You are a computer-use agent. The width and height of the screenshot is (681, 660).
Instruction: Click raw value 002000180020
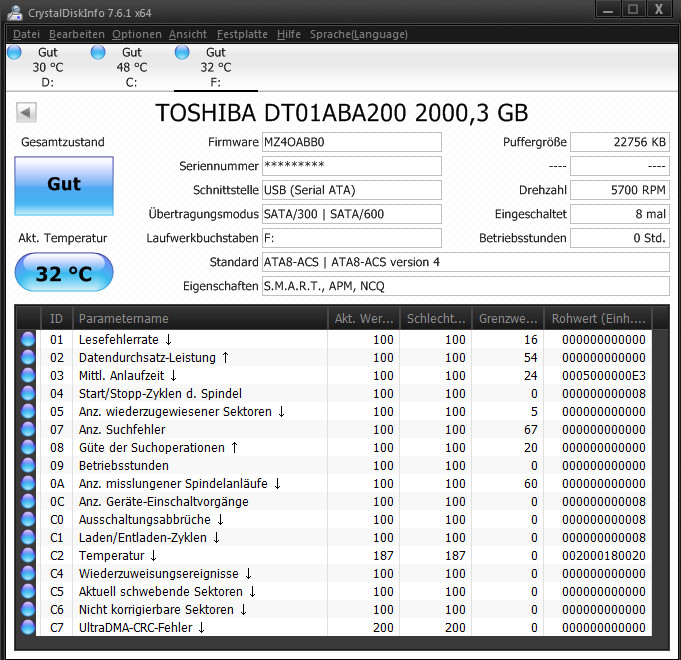pyautogui.click(x=604, y=556)
